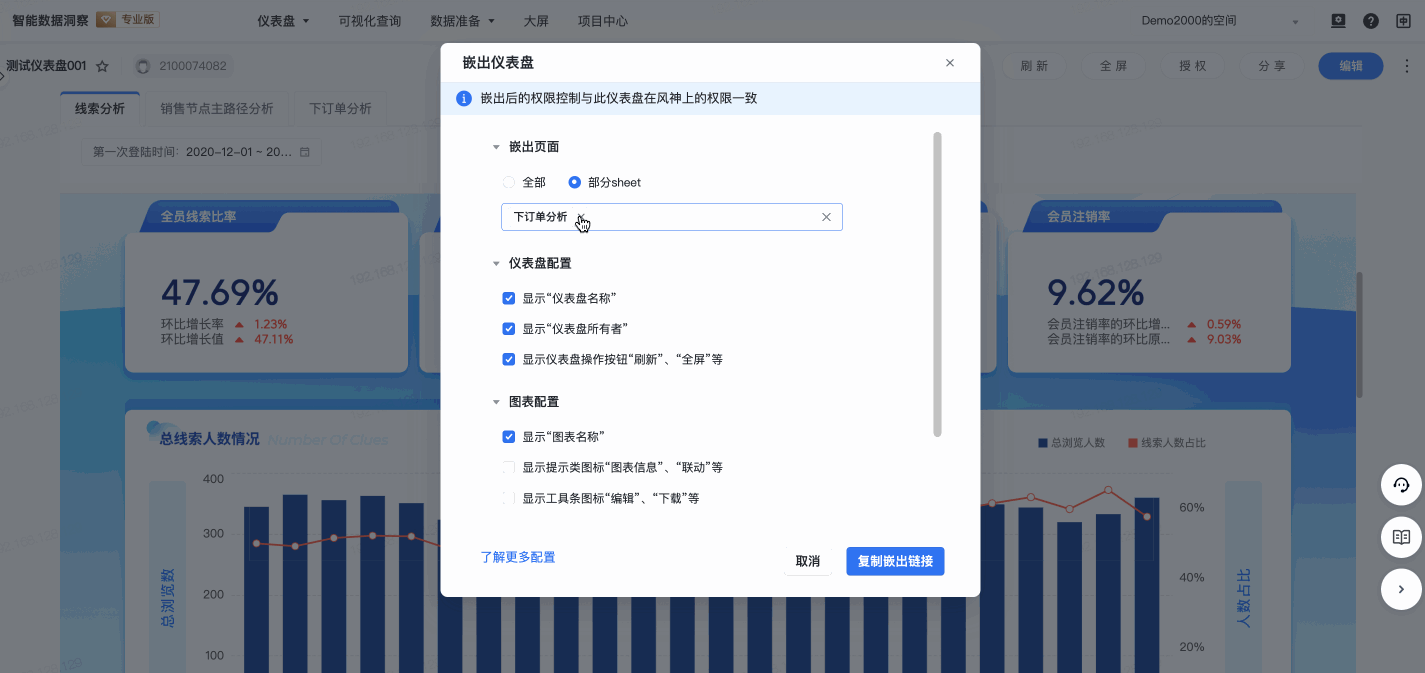Uncheck 显示“仪表盘名称” checkbox
Image resolution: width=1425 pixels, height=673 pixels.
point(509,298)
